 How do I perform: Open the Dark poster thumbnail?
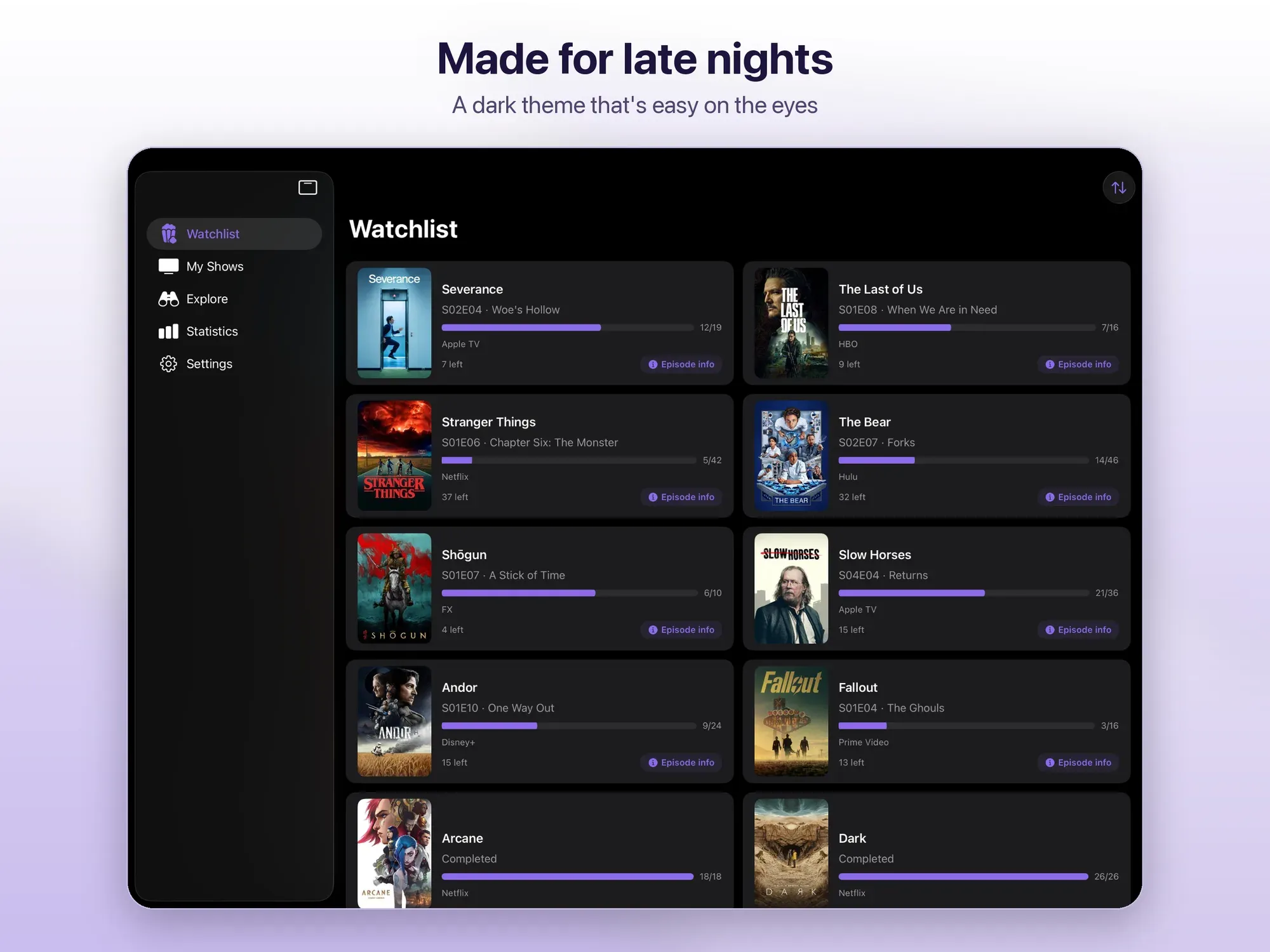[x=791, y=853]
